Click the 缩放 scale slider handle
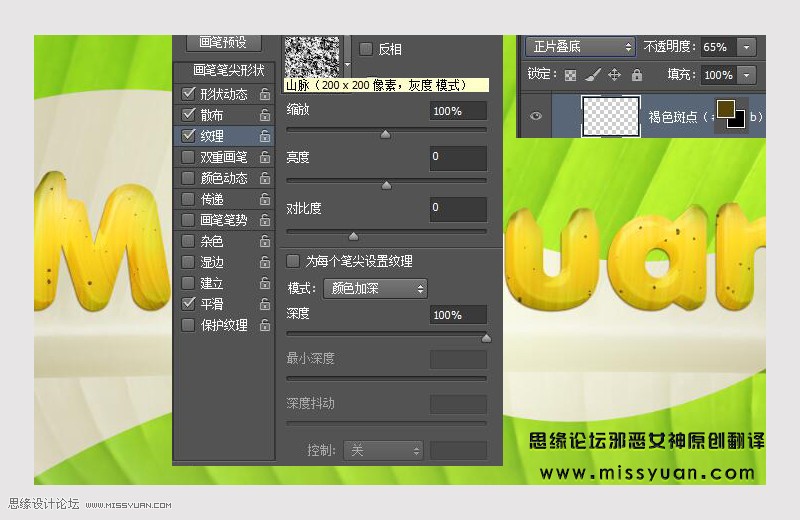Viewport: 800px width, 520px height. point(386,134)
